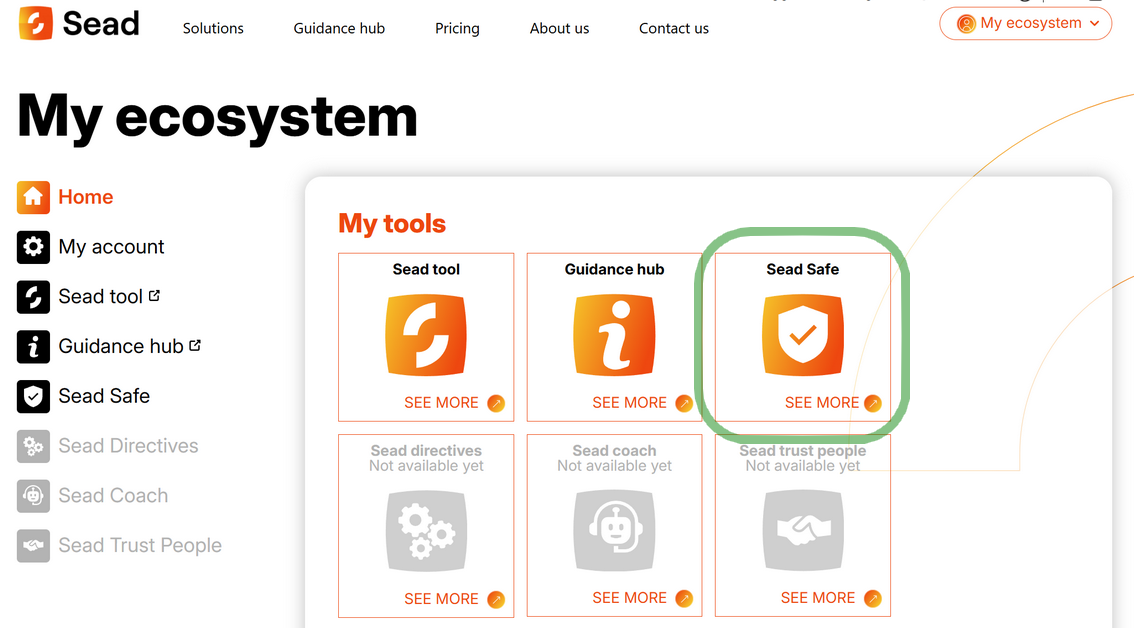The height and width of the screenshot is (628, 1134).
Task: Click arrow icon on Sead trust people card
Action: coord(873,598)
